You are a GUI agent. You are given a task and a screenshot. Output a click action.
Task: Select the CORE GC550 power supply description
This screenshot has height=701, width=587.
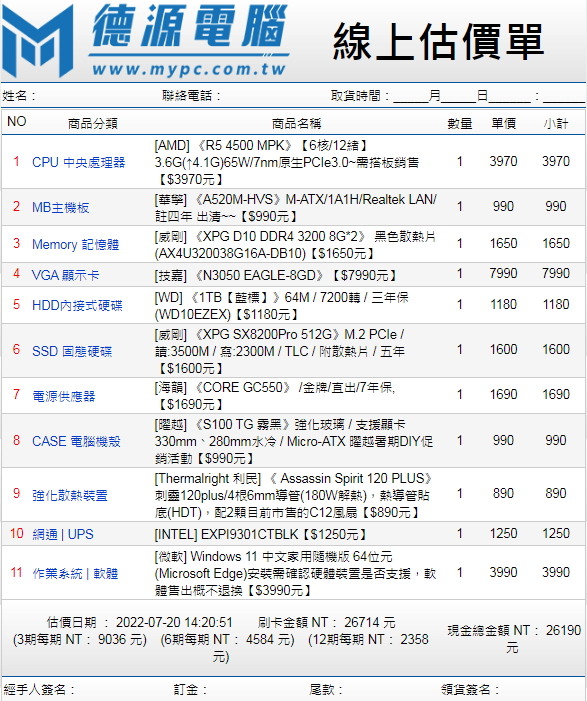pyautogui.click(x=275, y=396)
